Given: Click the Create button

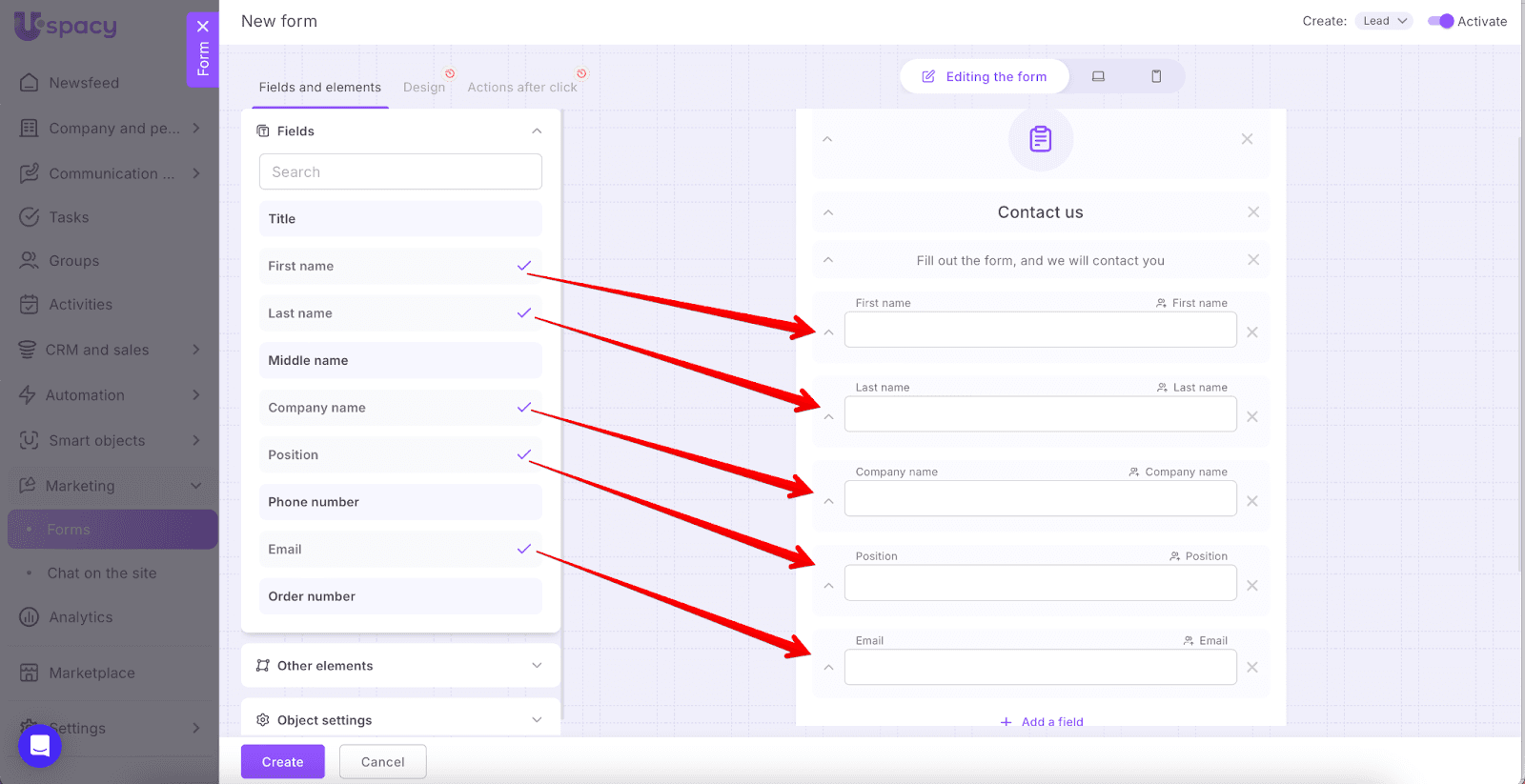Looking at the screenshot, I should [x=283, y=762].
